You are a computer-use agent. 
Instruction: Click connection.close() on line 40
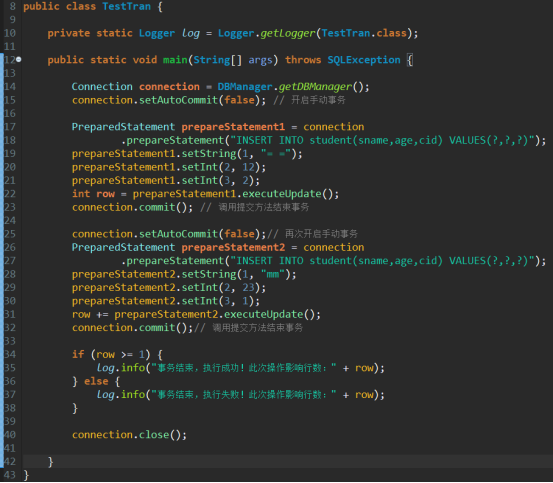click(x=129, y=435)
